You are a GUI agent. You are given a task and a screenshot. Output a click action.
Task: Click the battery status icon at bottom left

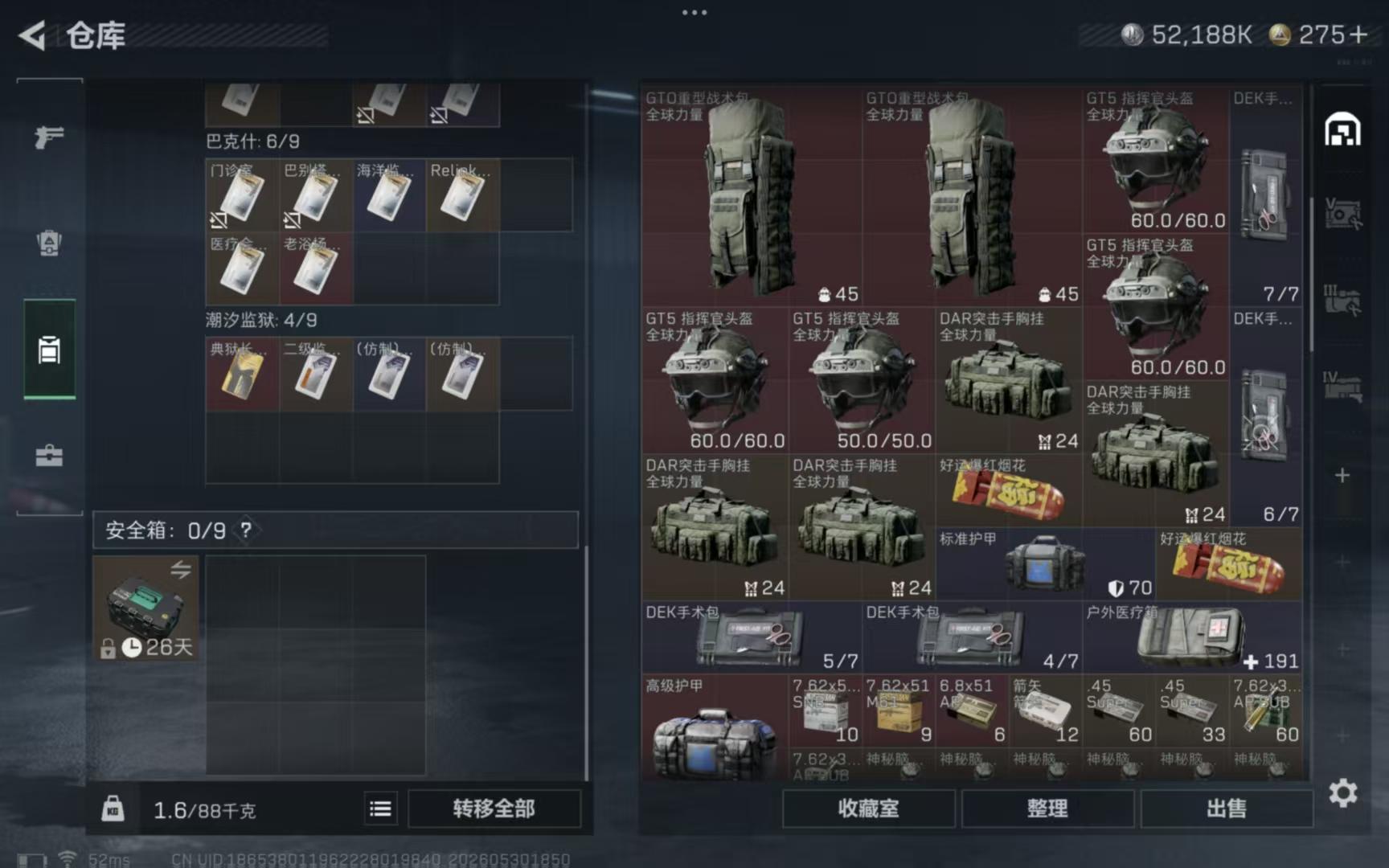tap(32, 860)
